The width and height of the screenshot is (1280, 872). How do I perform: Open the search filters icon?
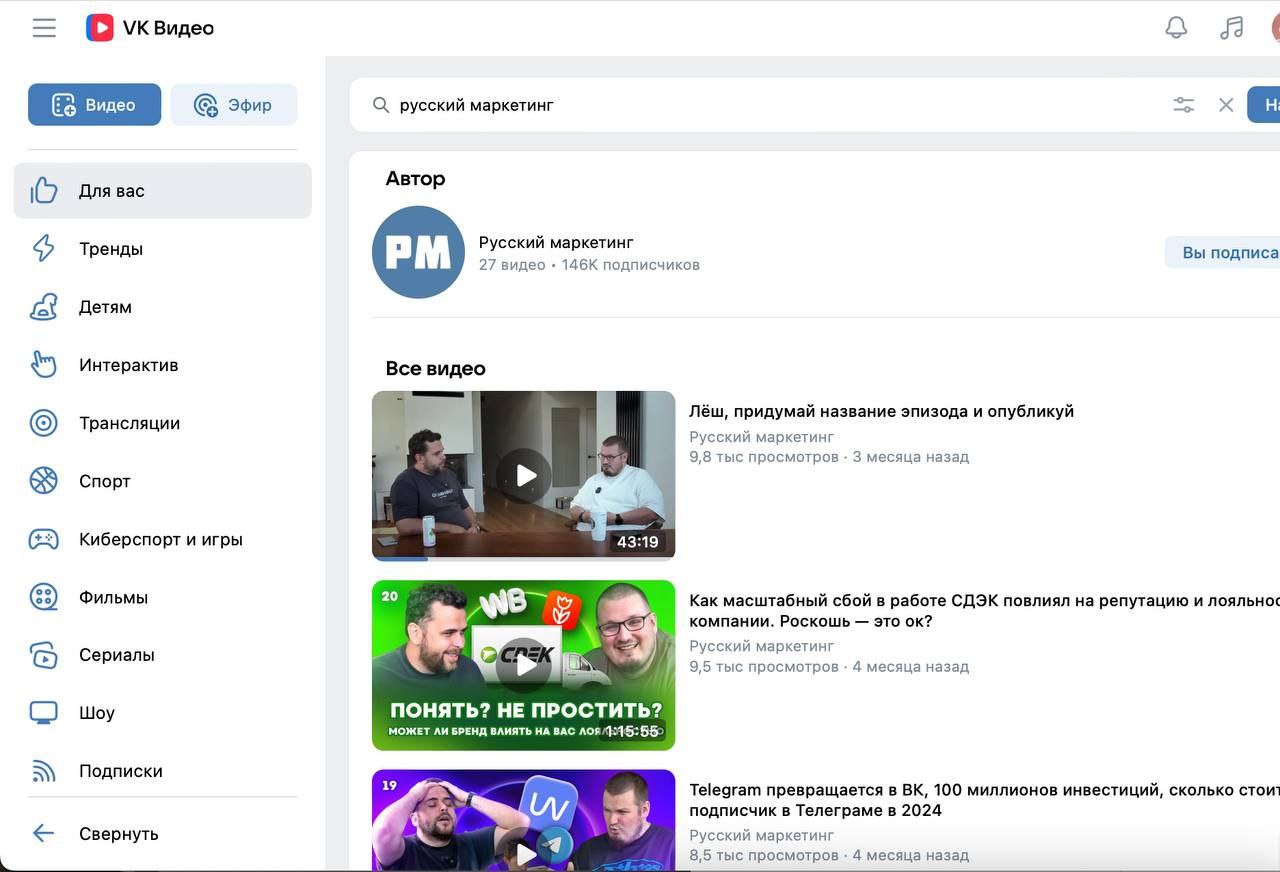pyautogui.click(x=1184, y=105)
